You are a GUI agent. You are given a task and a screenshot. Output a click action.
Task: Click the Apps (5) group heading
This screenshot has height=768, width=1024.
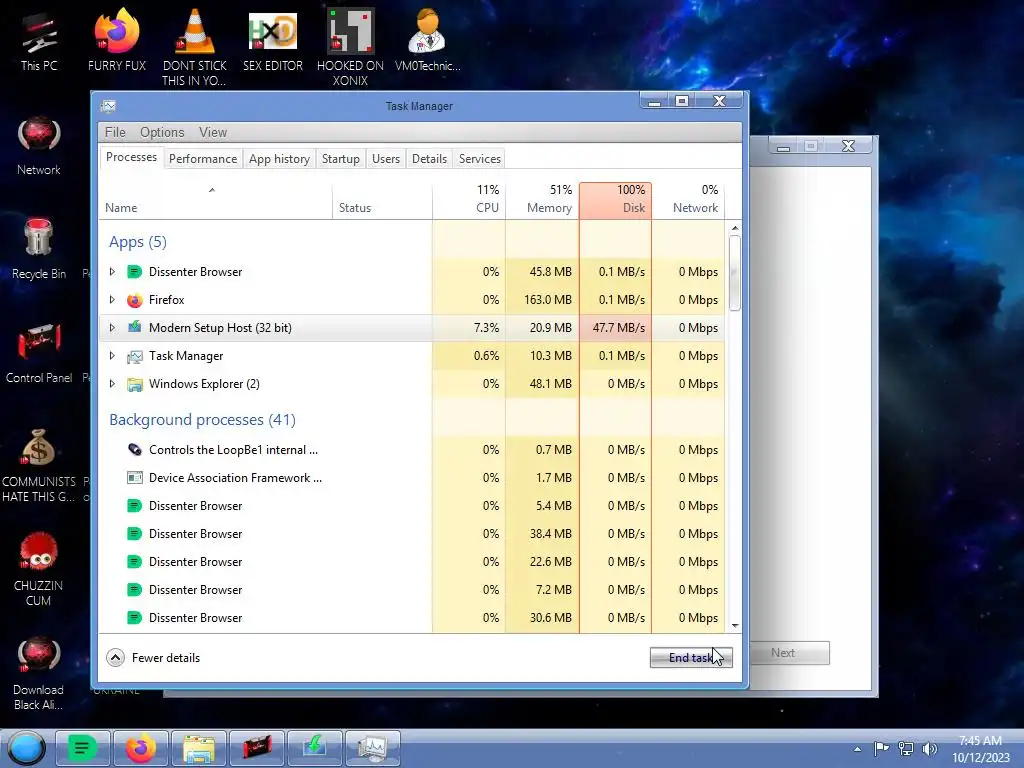click(x=138, y=242)
